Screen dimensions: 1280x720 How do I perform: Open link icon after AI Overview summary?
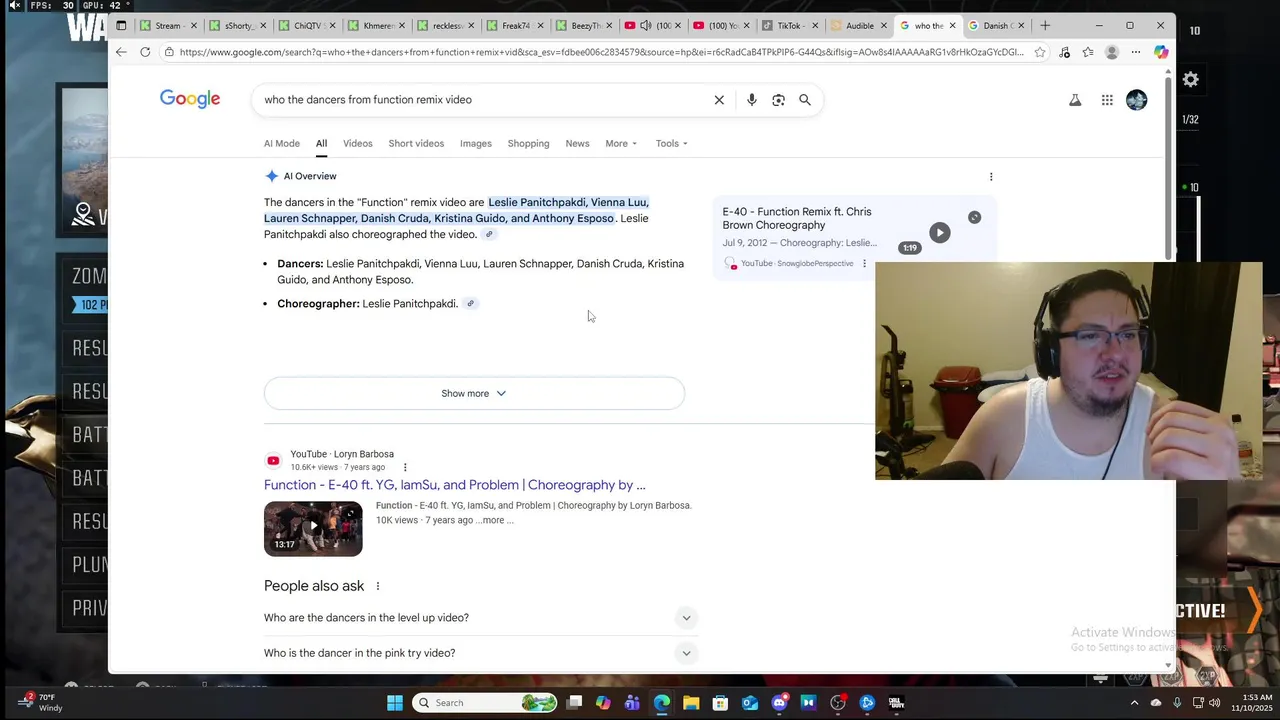point(489,235)
